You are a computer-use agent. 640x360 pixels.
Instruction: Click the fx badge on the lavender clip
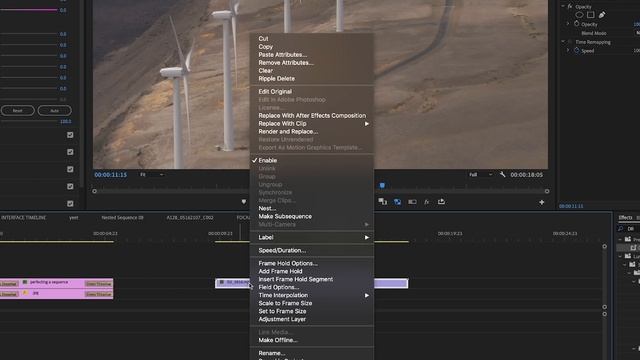click(x=222, y=282)
